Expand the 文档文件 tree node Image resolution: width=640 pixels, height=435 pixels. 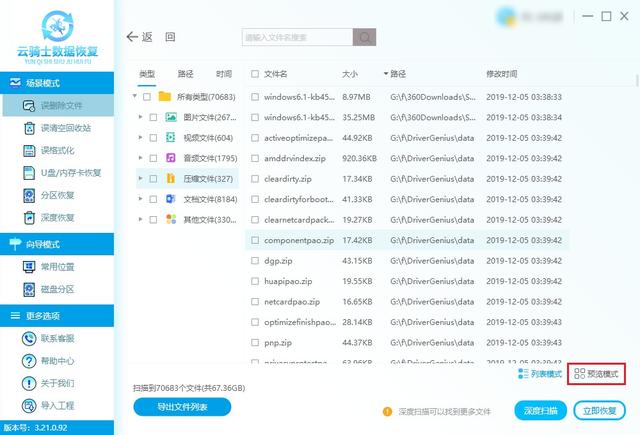click(x=140, y=199)
